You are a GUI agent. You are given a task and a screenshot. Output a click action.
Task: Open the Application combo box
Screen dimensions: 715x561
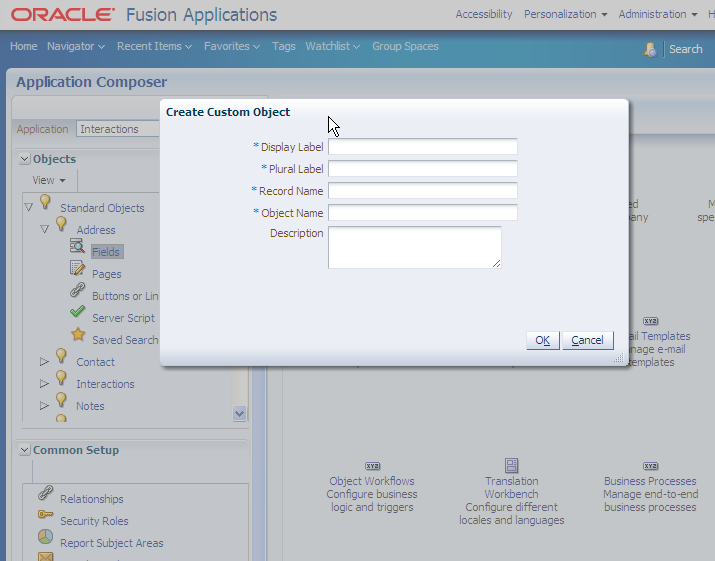[x=118, y=129]
